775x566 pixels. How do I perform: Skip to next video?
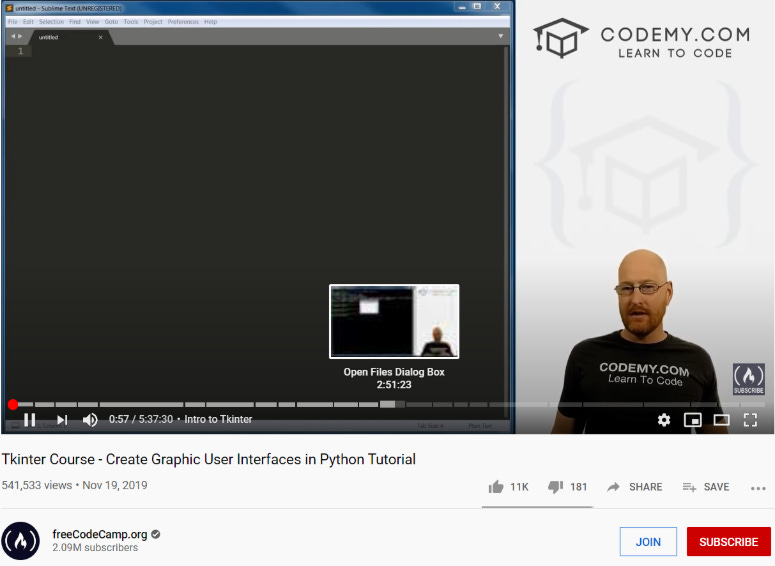click(x=62, y=420)
